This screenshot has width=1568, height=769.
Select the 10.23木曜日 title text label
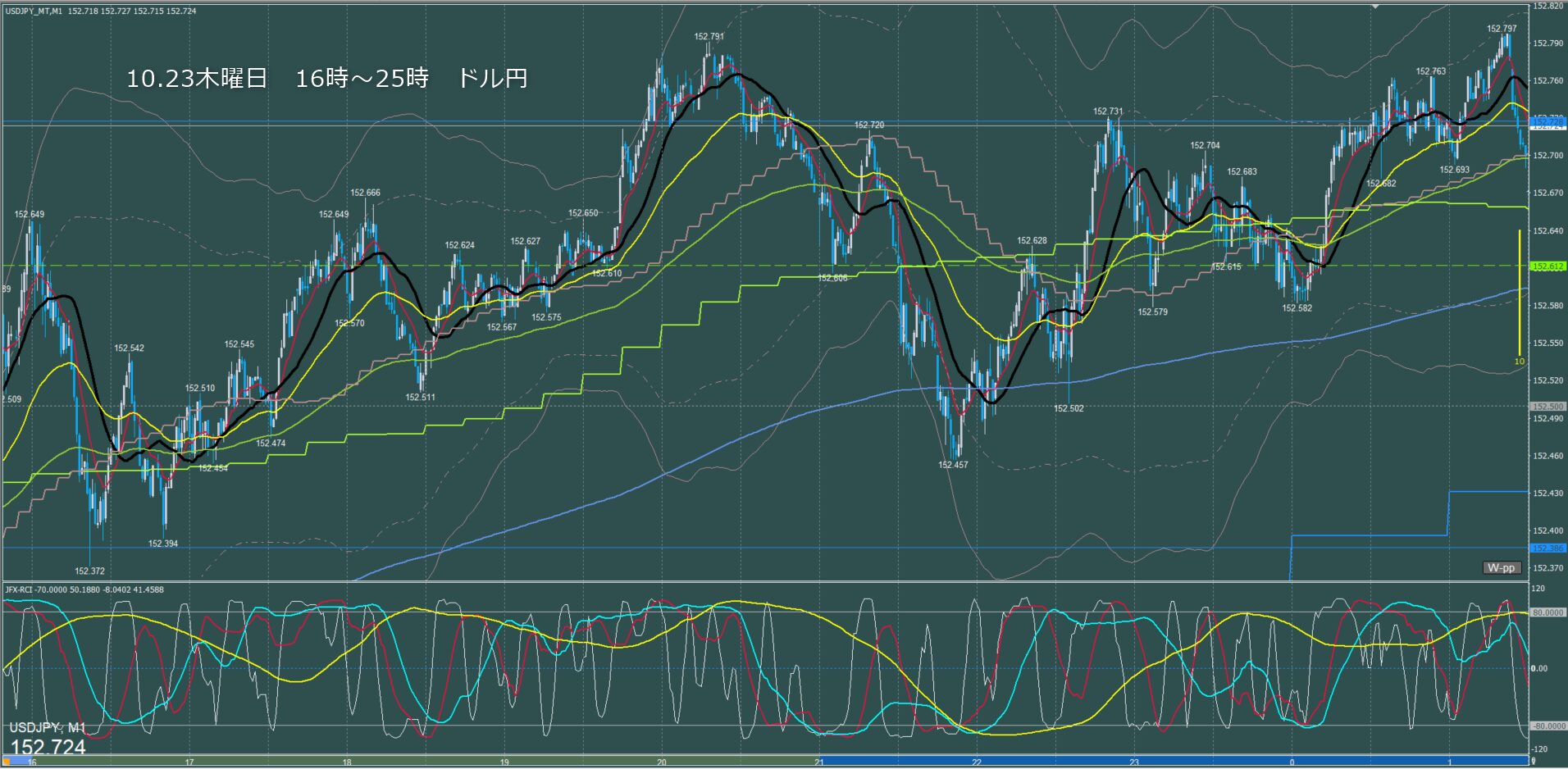pos(326,79)
